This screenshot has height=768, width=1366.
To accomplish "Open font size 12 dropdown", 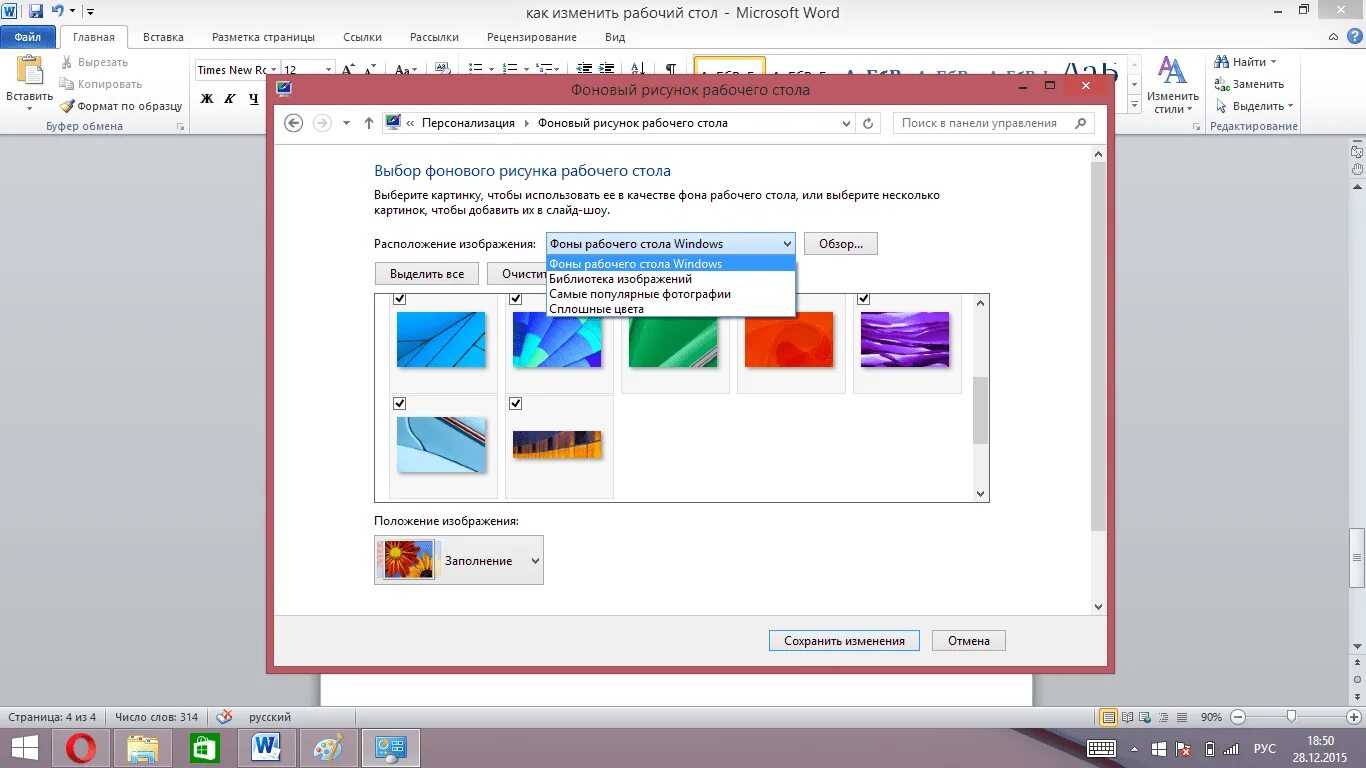I will pyautogui.click(x=327, y=70).
